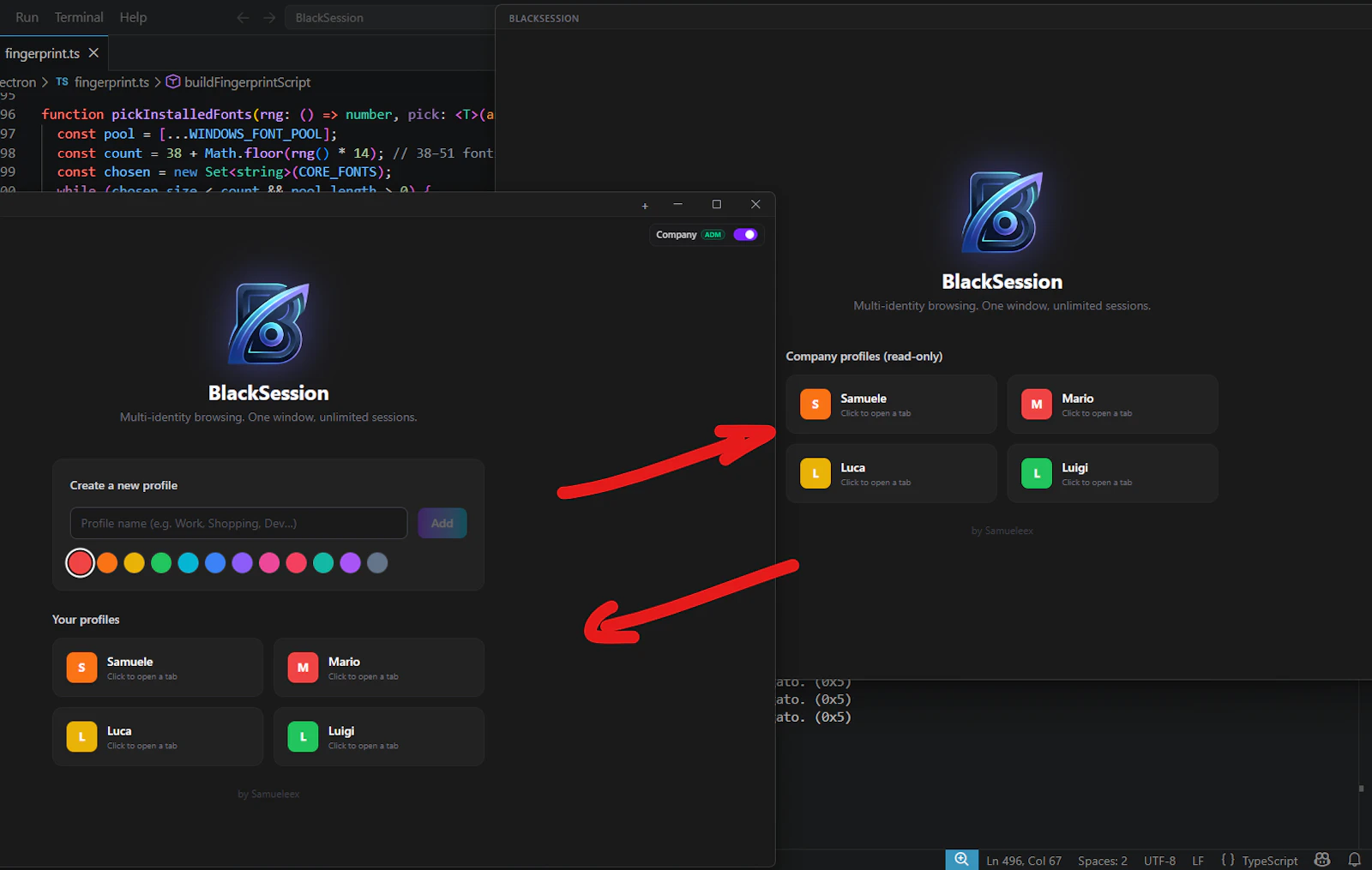Select the cyan profile color swatch
The width and height of the screenshot is (1372, 870).
click(189, 563)
